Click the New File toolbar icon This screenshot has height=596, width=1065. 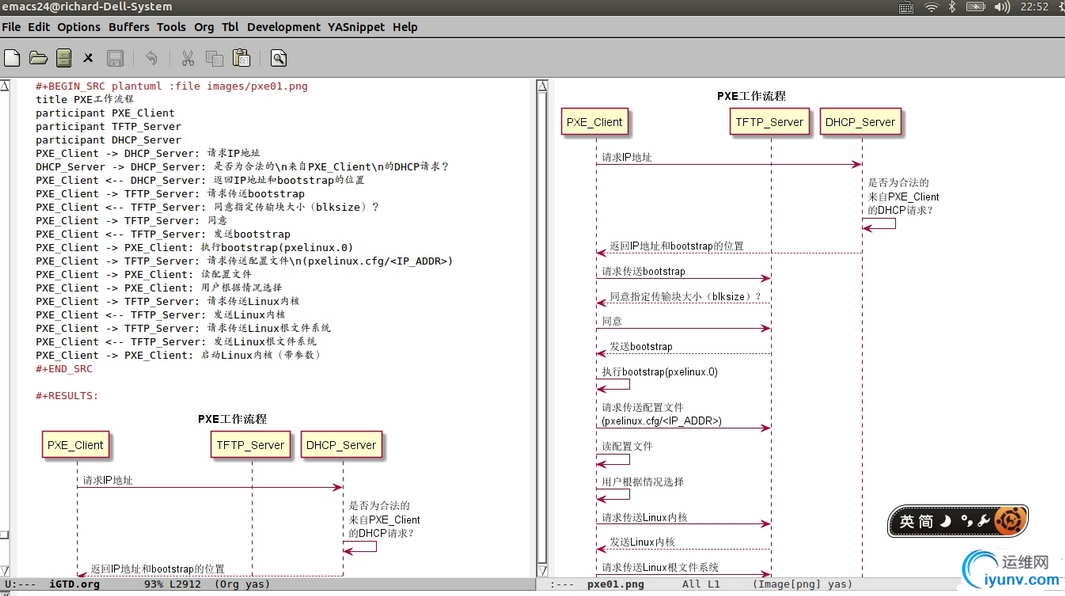13,58
